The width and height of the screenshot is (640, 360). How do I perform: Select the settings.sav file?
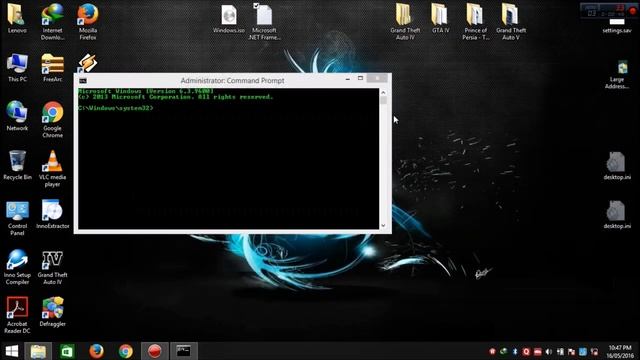click(x=617, y=27)
